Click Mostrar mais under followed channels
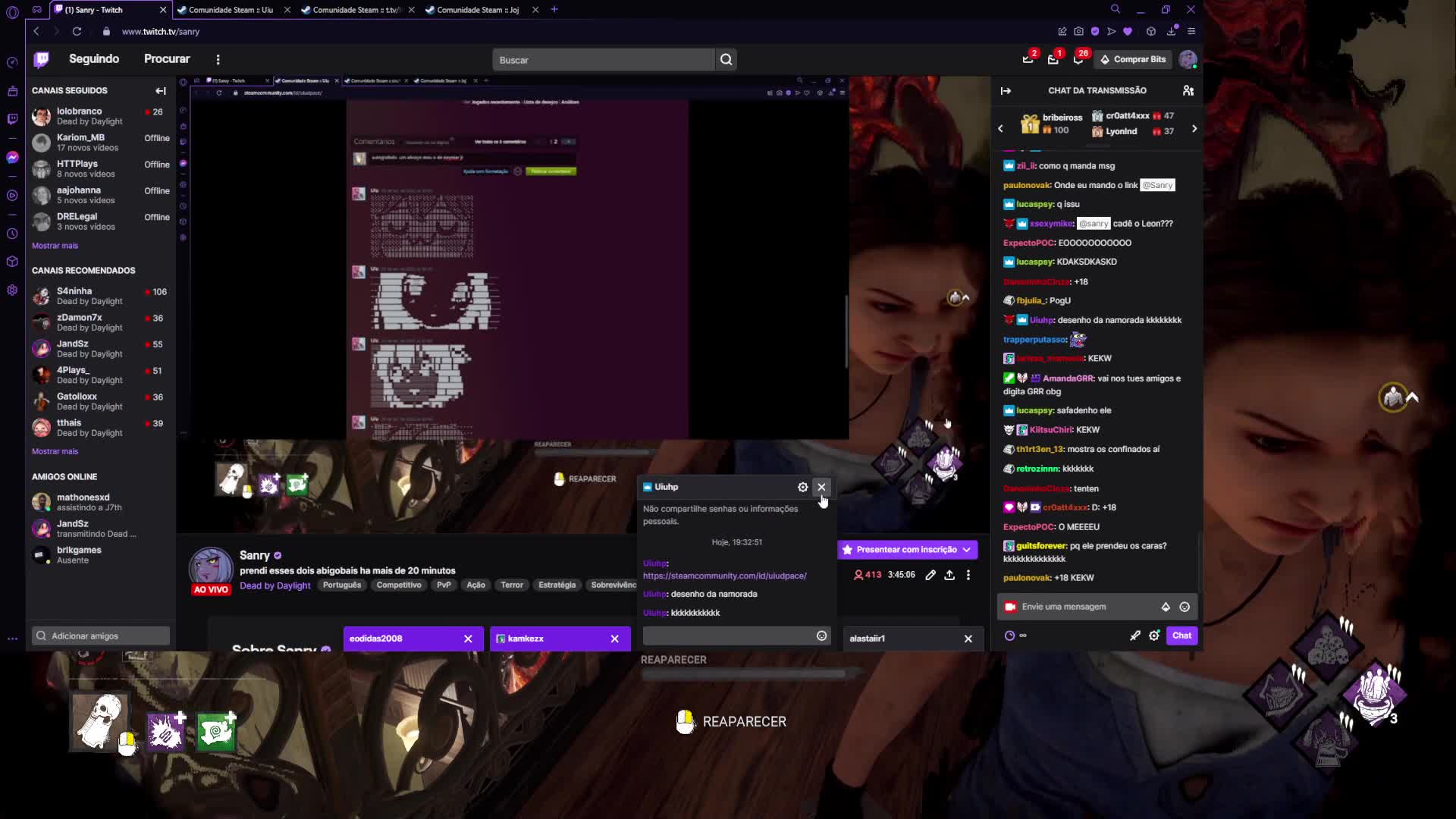The width and height of the screenshot is (1456, 819). coord(55,246)
